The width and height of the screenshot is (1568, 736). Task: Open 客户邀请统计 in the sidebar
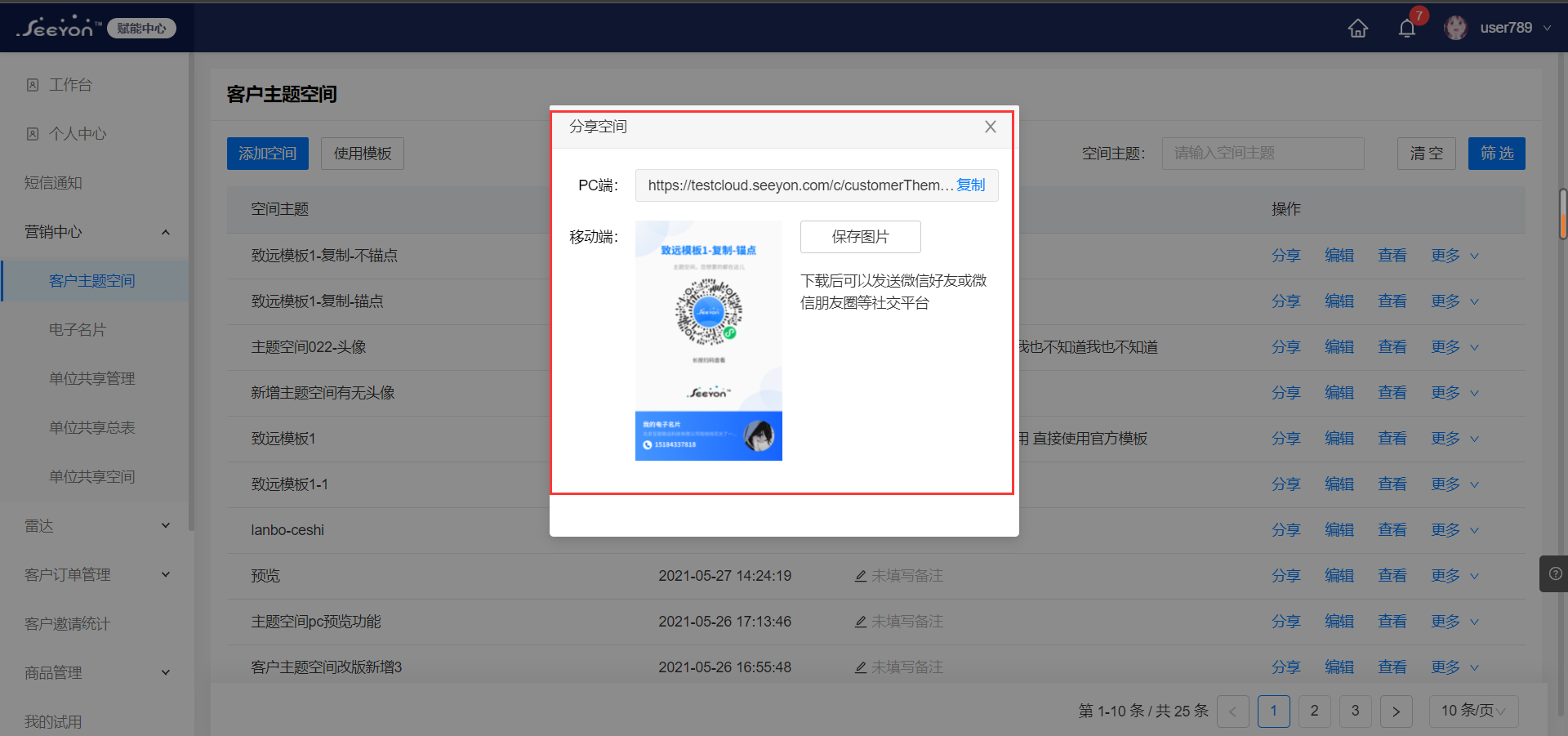click(x=67, y=624)
